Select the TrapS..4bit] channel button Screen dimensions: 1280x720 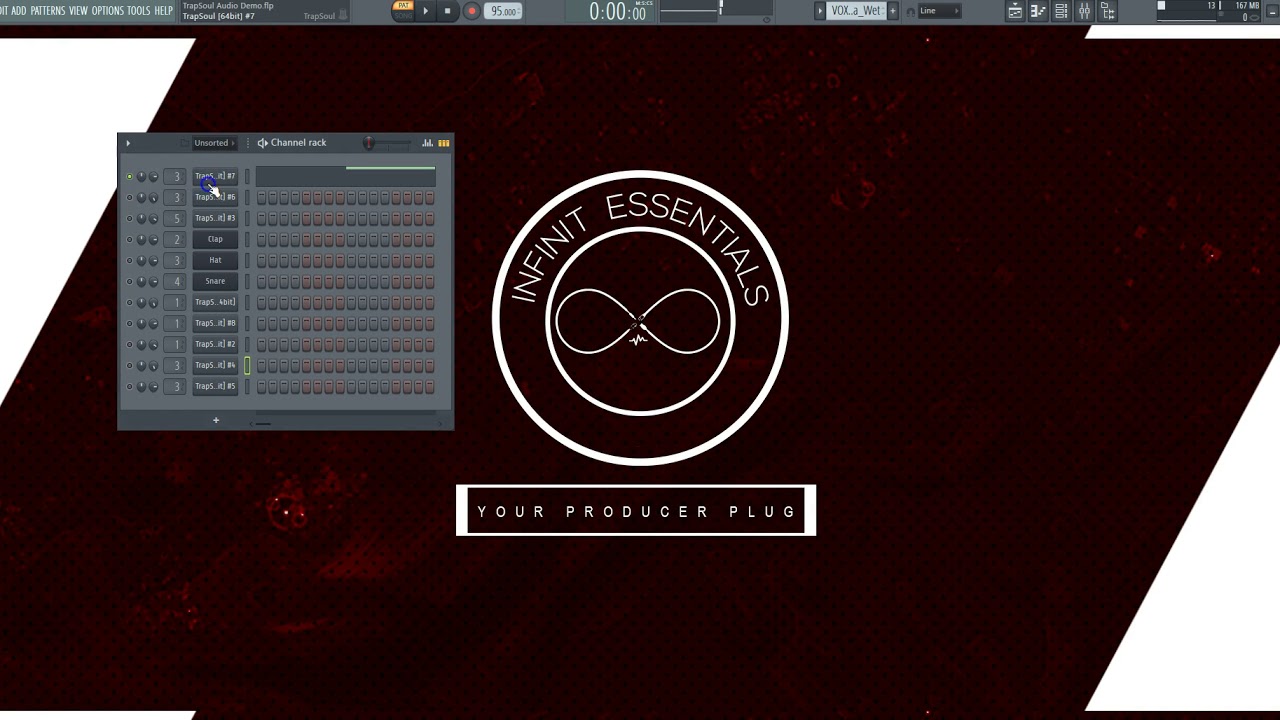(215, 302)
